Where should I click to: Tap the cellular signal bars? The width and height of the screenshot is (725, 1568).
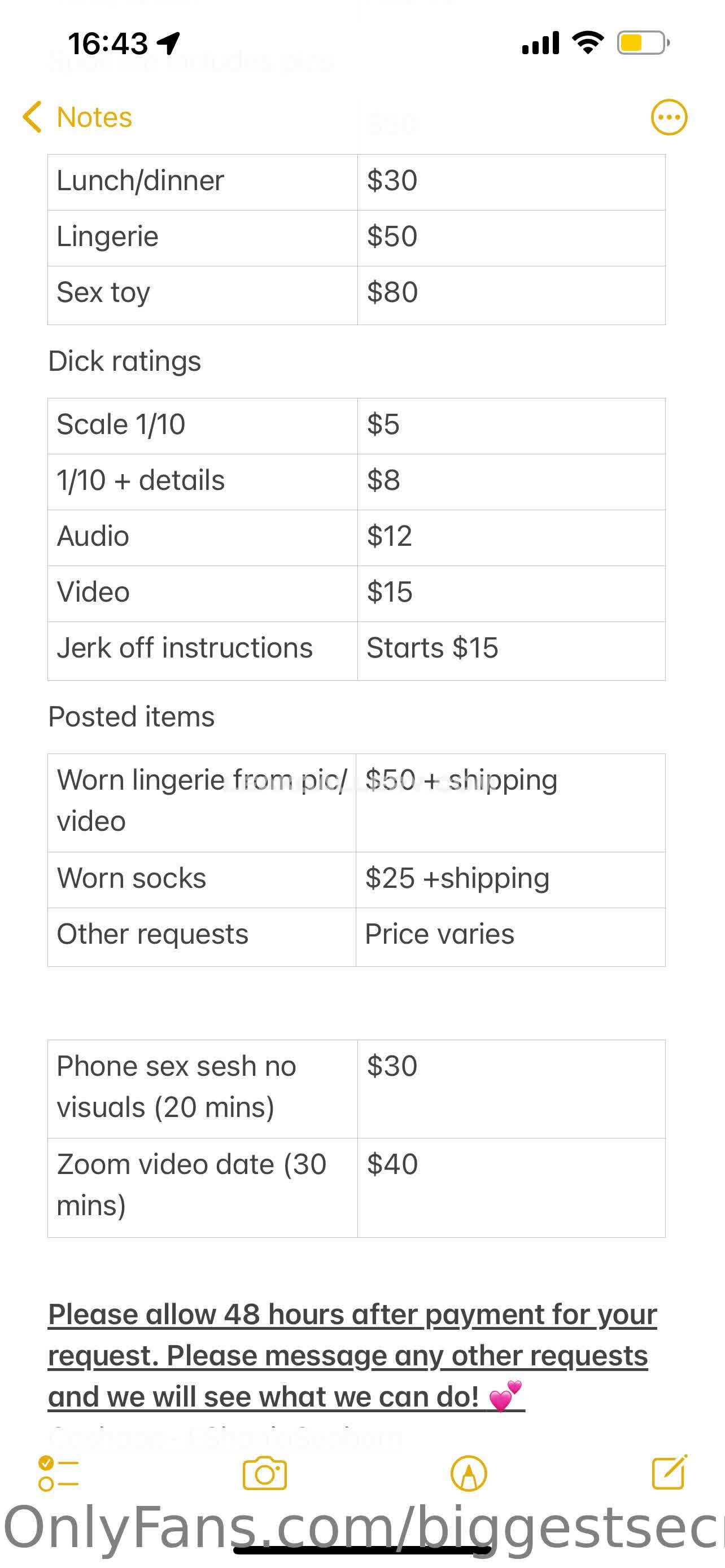[540, 43]
